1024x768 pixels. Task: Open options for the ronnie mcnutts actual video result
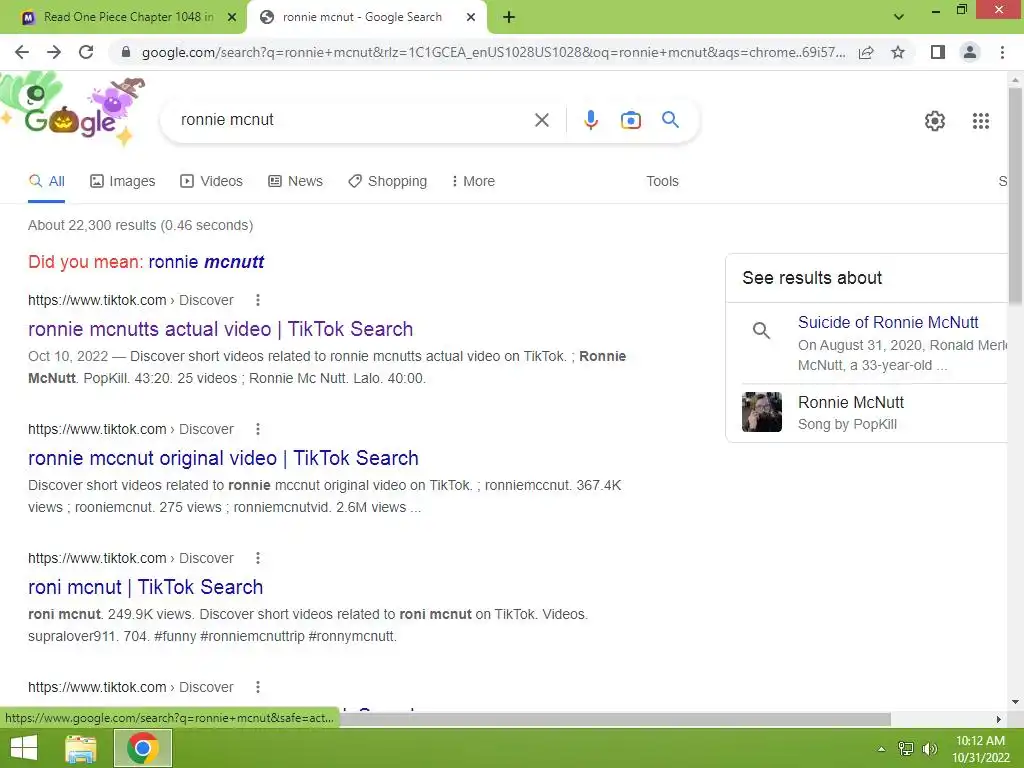coord(258,300)
